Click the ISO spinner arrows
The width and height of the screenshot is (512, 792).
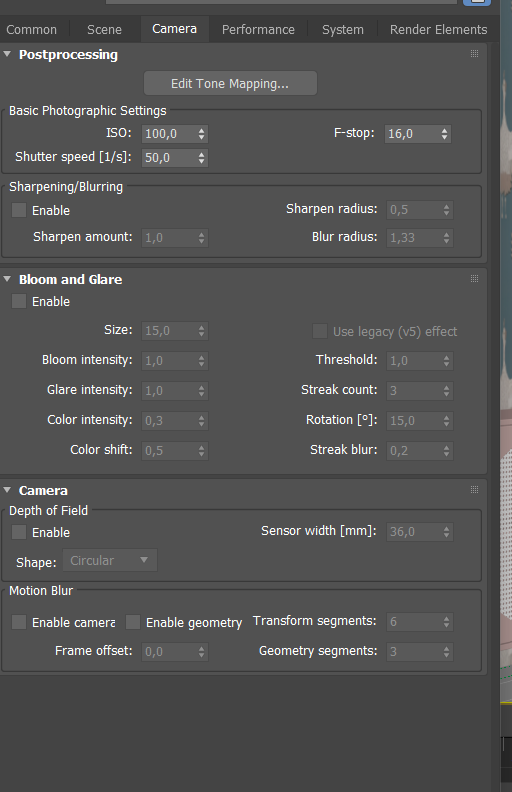pos(201,134)
